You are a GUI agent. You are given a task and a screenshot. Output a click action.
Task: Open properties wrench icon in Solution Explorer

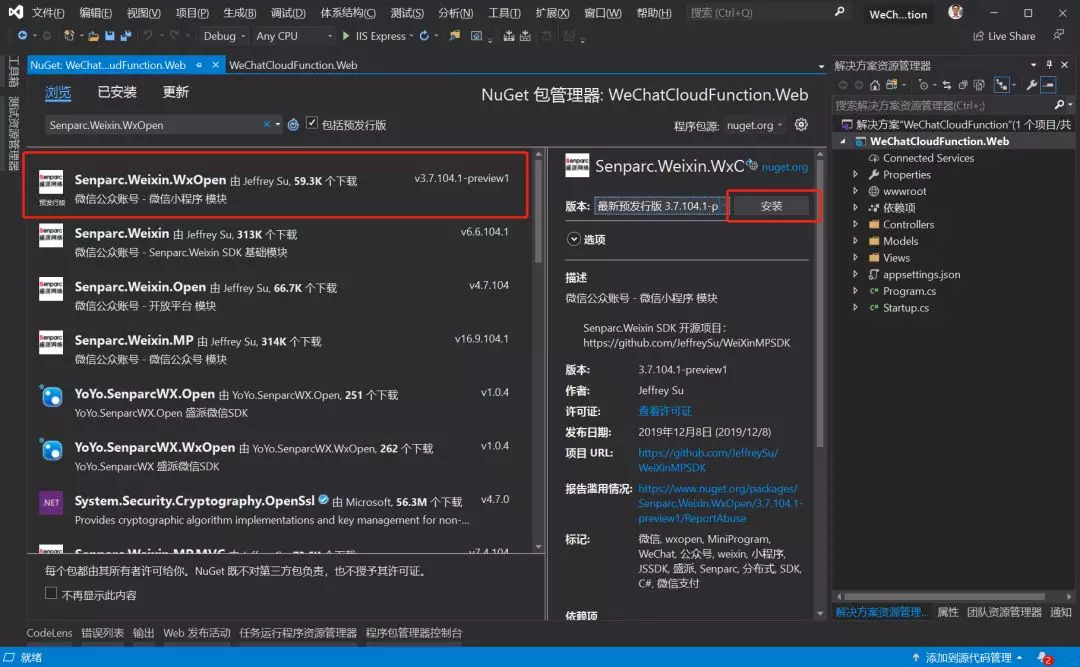click(x=1031, y=85)
